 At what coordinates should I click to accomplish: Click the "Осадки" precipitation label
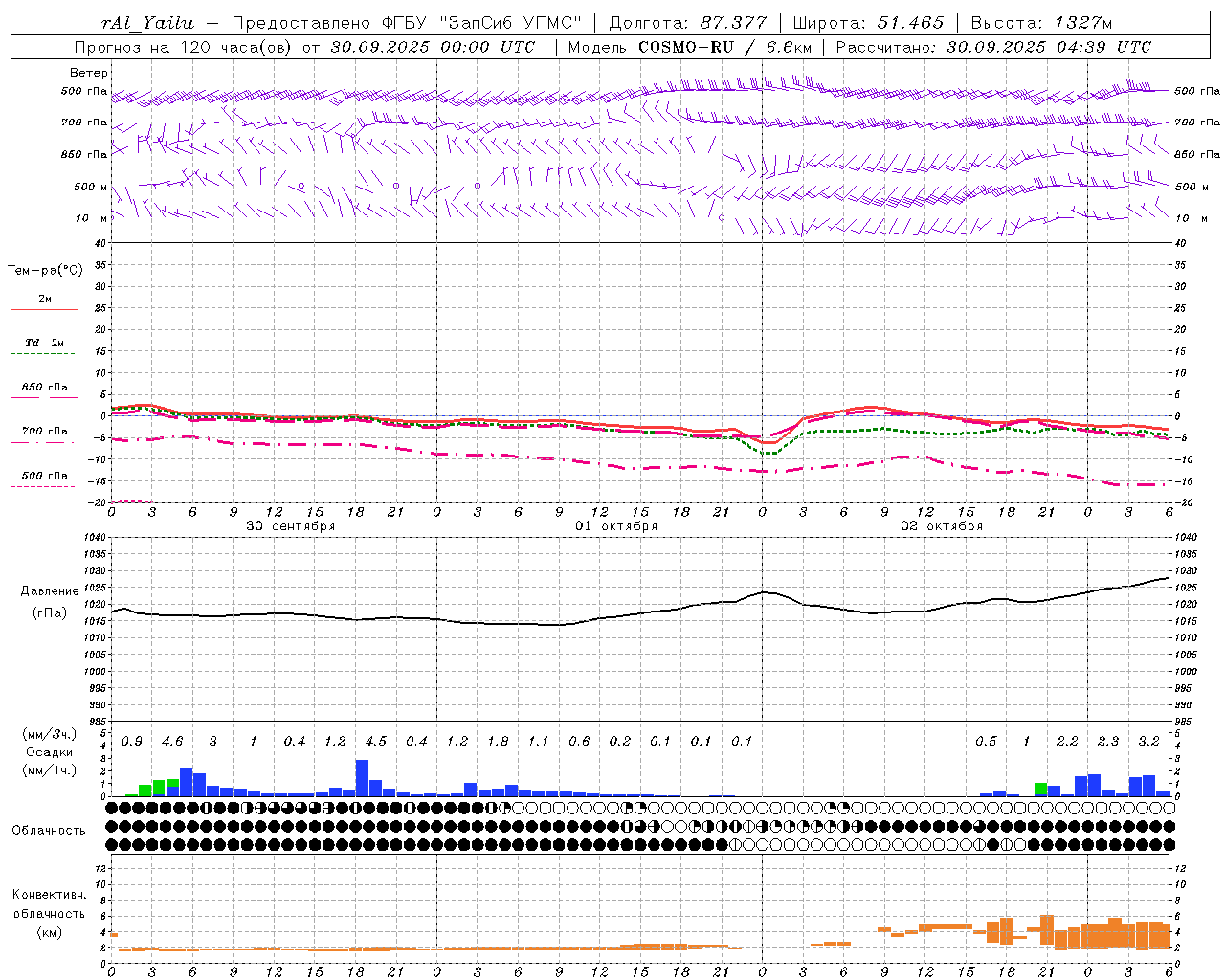tap(50, 752)
